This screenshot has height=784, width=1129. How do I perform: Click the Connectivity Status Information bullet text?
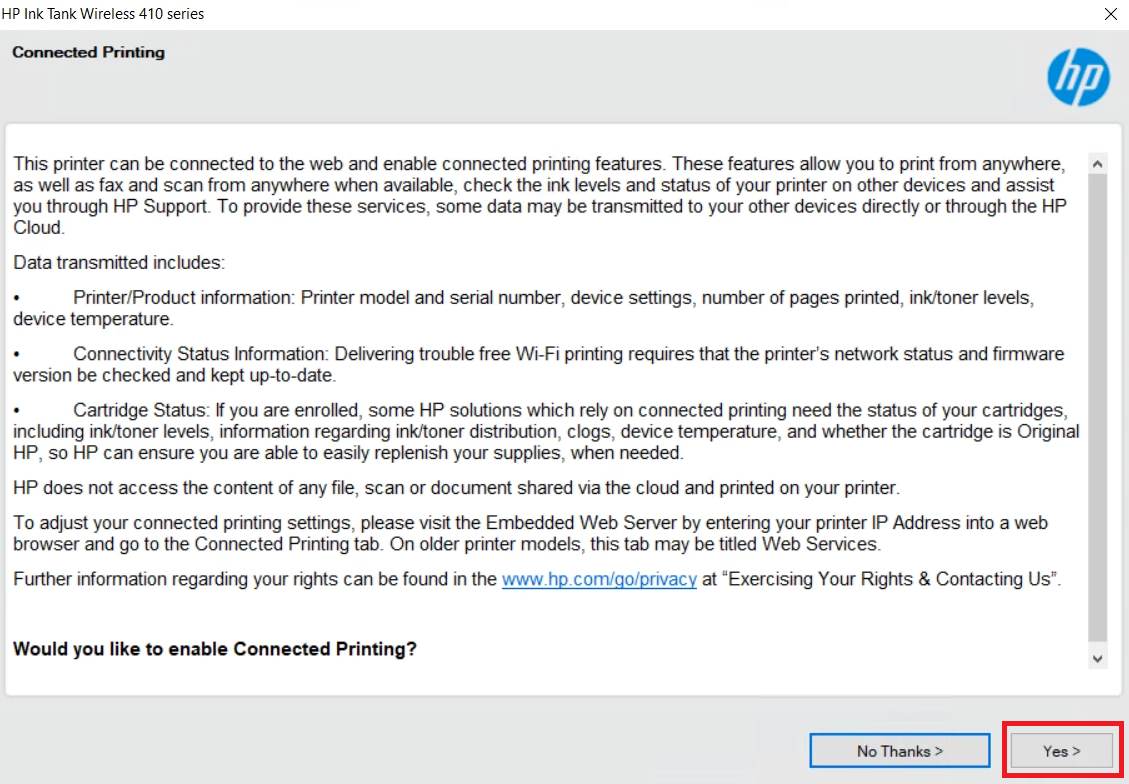(539, 364)
